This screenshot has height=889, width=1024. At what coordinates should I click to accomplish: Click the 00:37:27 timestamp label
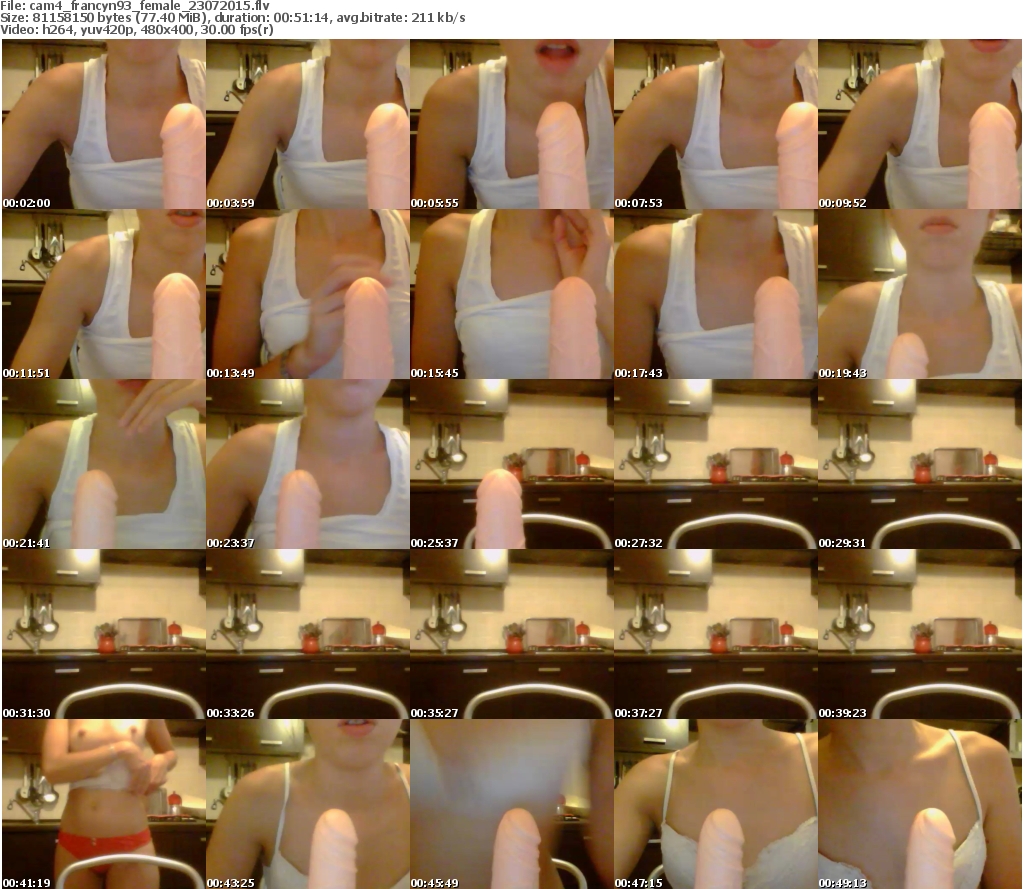pos(638,713)
